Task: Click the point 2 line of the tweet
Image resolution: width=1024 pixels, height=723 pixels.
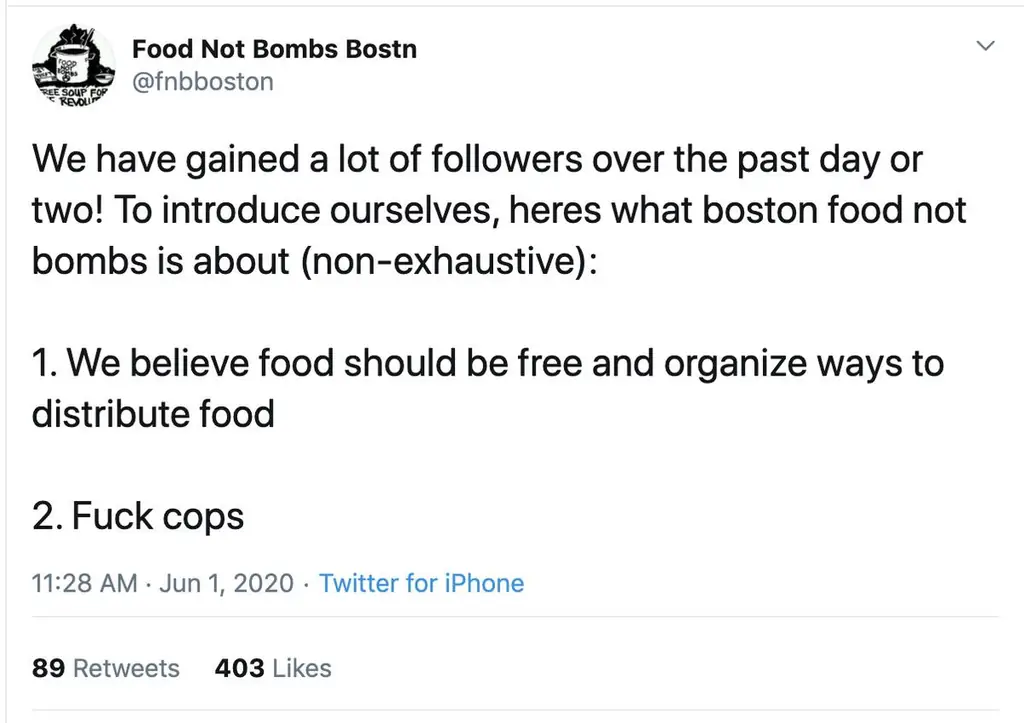Action: (138, 516)
